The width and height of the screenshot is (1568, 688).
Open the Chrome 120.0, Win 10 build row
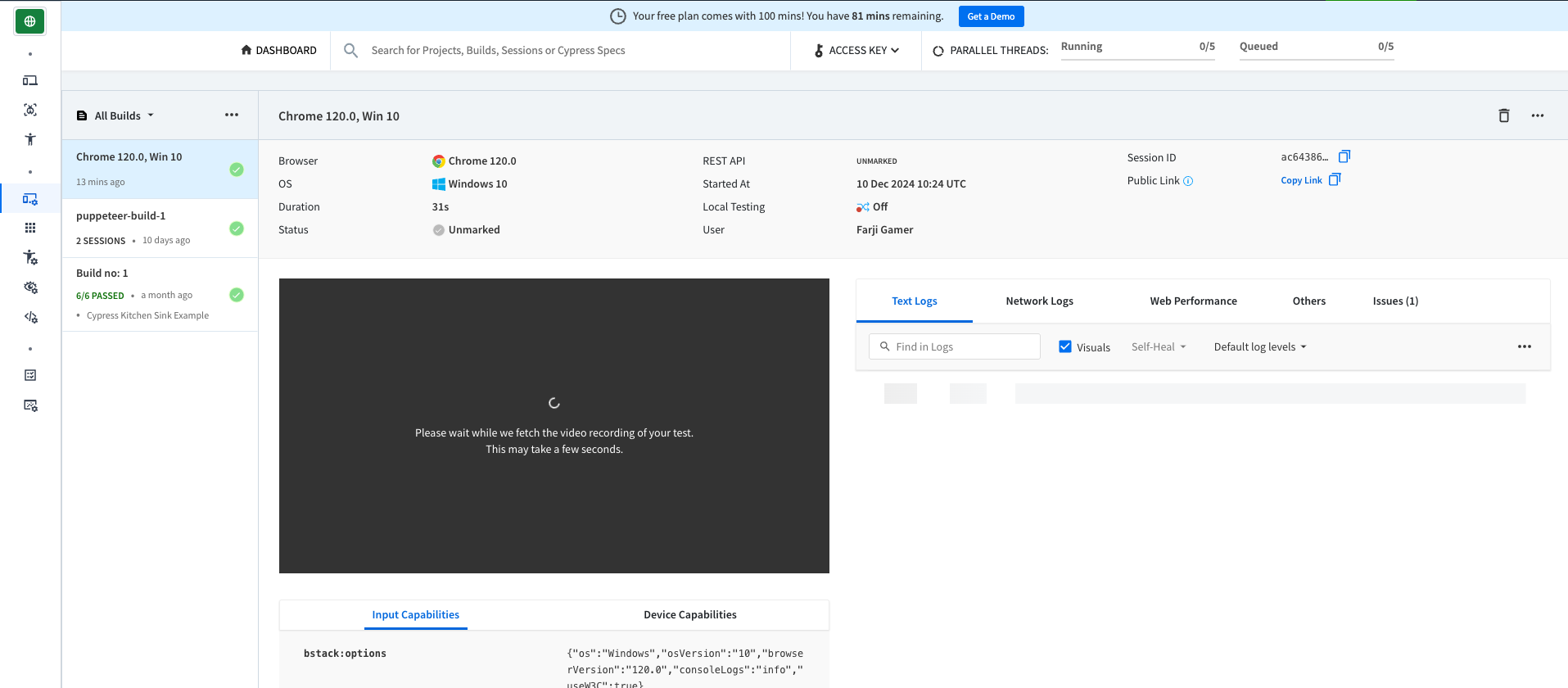coord(160,170)
